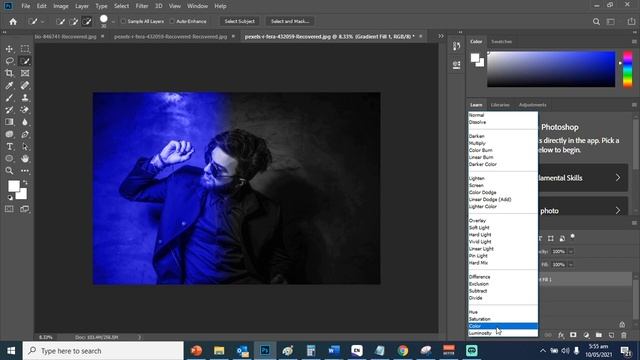The height and width of the screenshot is (360, 640).
Task: Select the Hand tool
Action: [25, 159]
